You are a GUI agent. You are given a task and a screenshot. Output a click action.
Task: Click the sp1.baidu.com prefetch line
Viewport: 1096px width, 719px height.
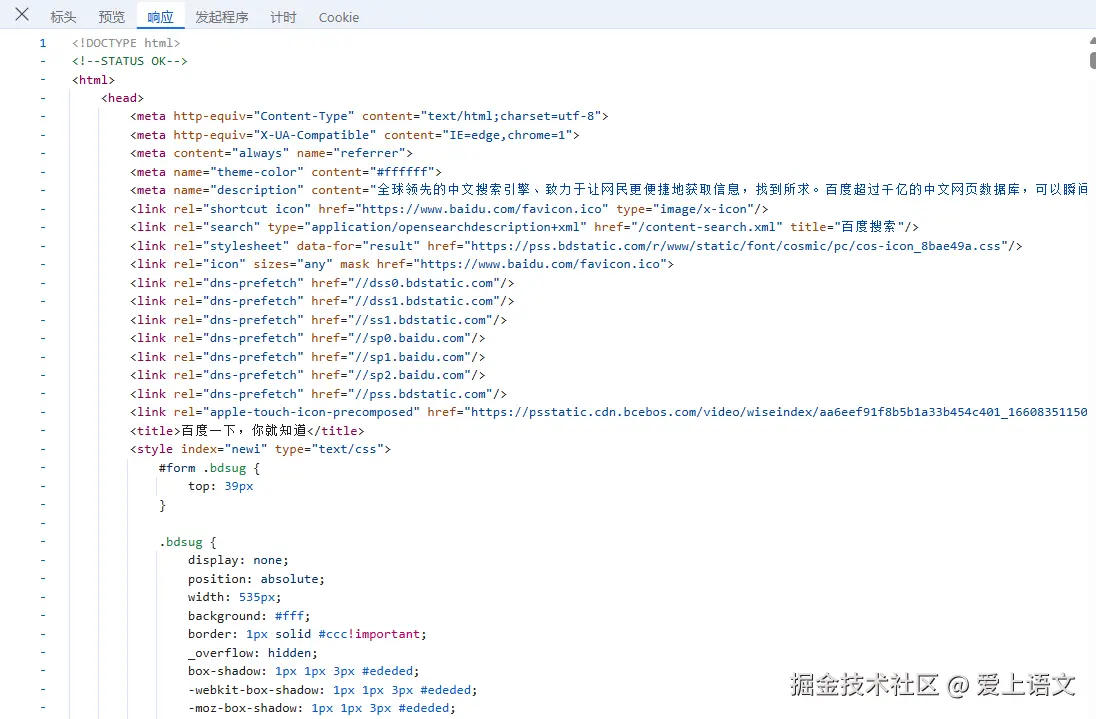tap(308, 357)
